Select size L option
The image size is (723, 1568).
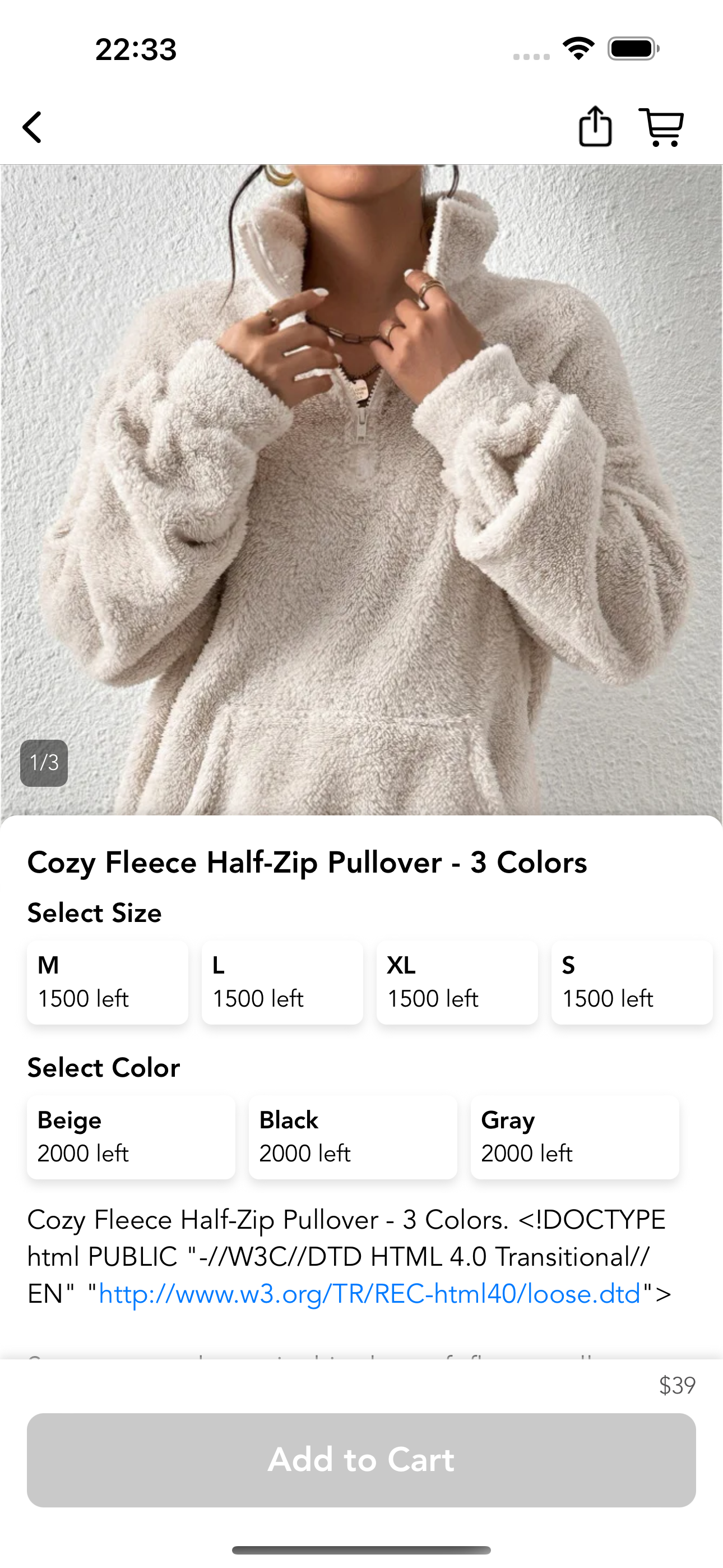pyautogui.click(x=282, y=982)
